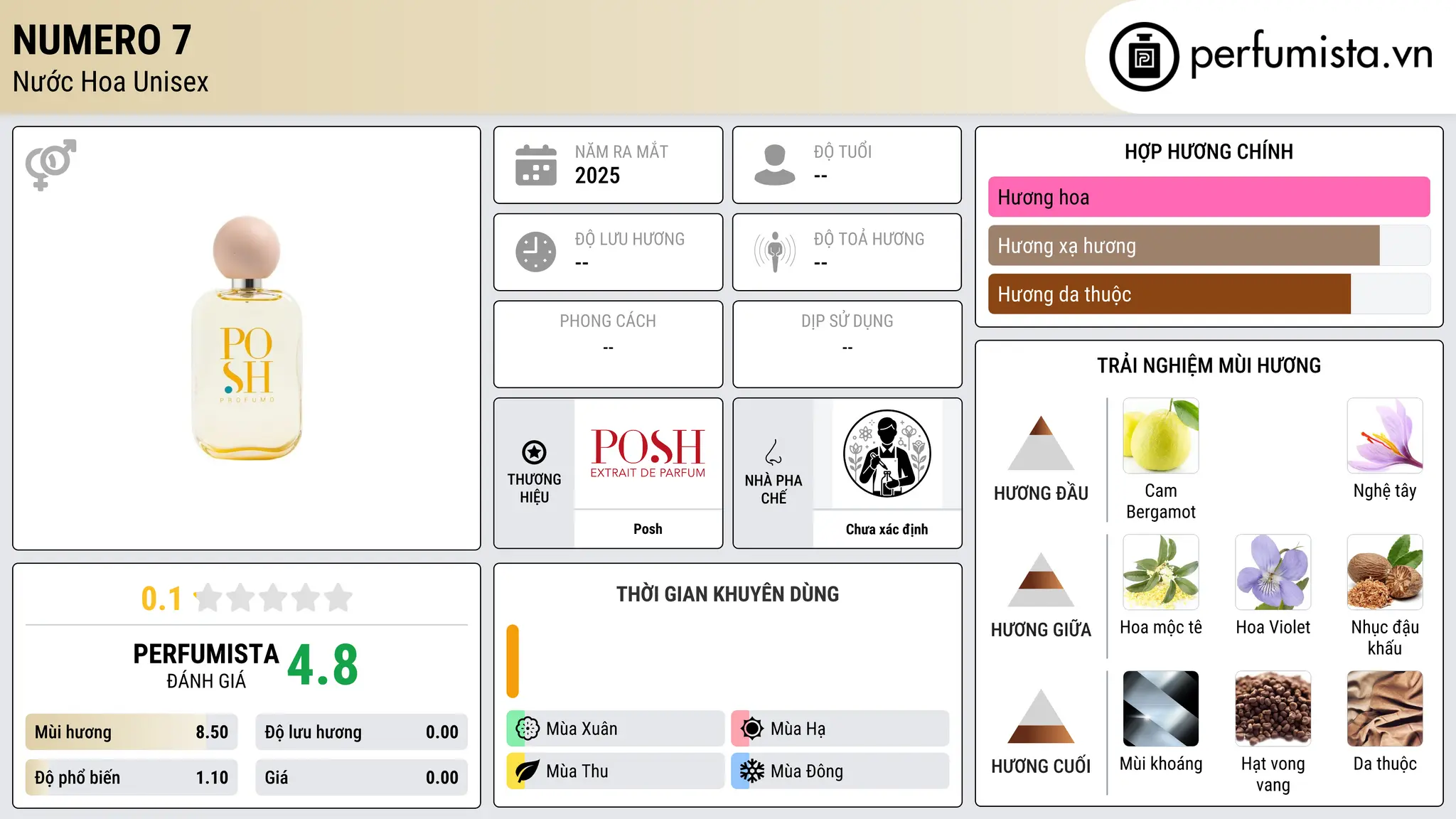
Task: Open the Nhục đậu khấu nutmeg image
Action: [1385, 572]
